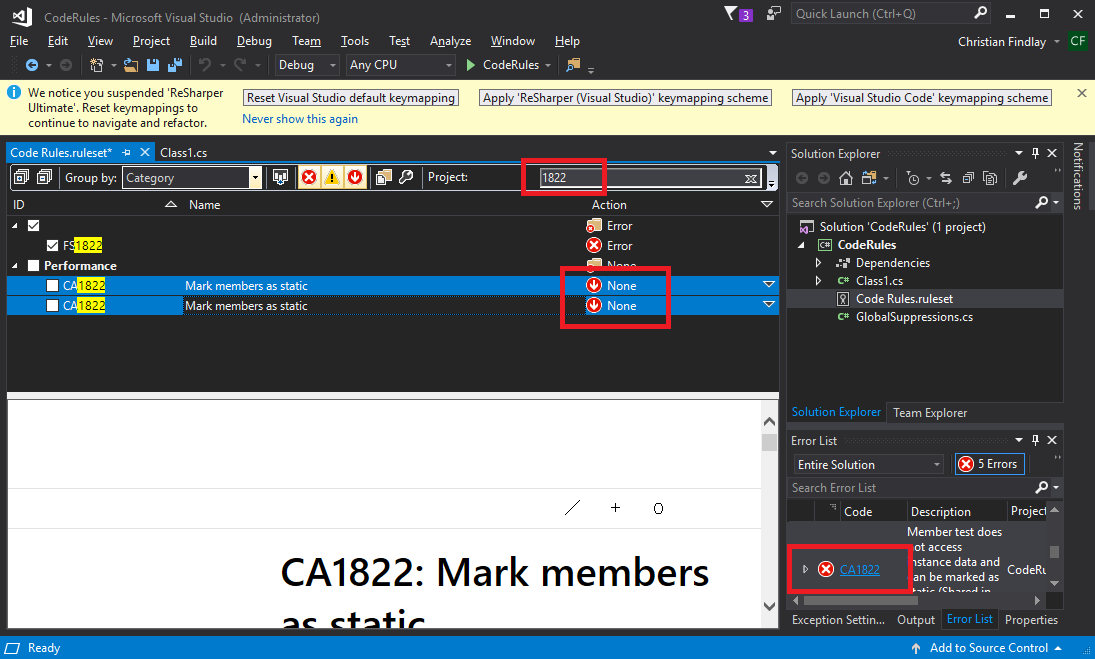Switch to the Team Explorer tab
The image size is (1095, 659).
(x=930, y=413)
